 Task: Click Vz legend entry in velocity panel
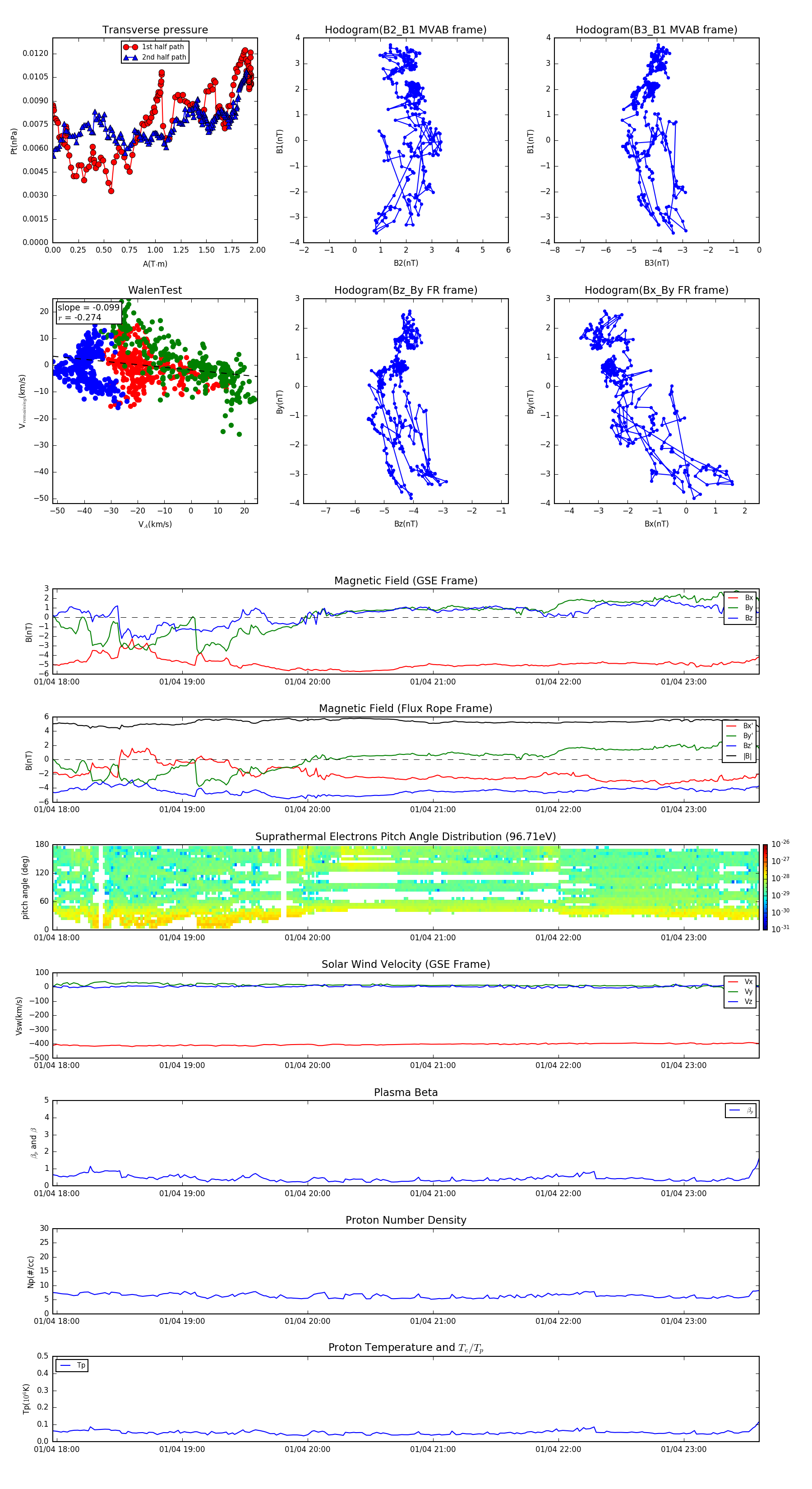(x=740, y=1001)
